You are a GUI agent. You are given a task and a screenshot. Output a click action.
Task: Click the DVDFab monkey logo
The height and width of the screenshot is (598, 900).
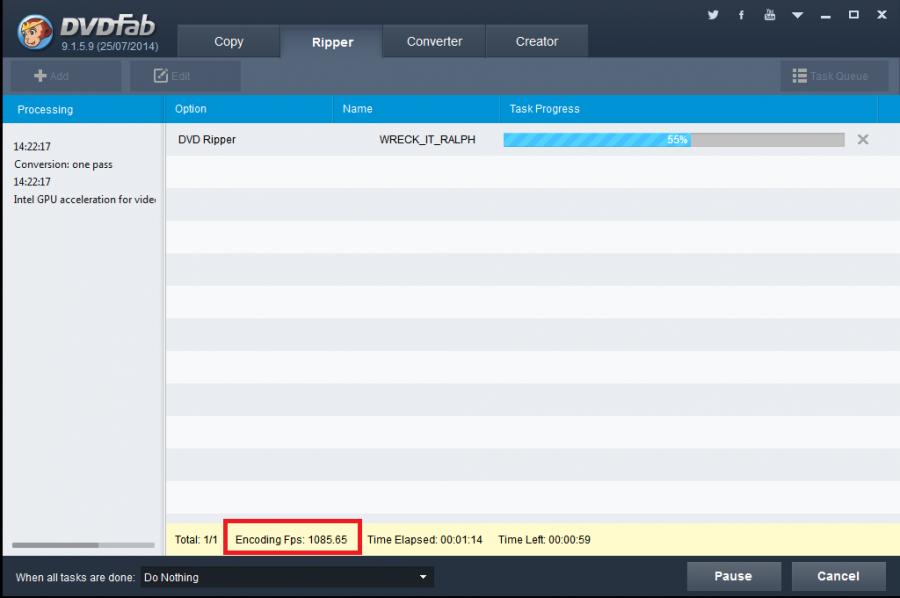tap(35, 32)
